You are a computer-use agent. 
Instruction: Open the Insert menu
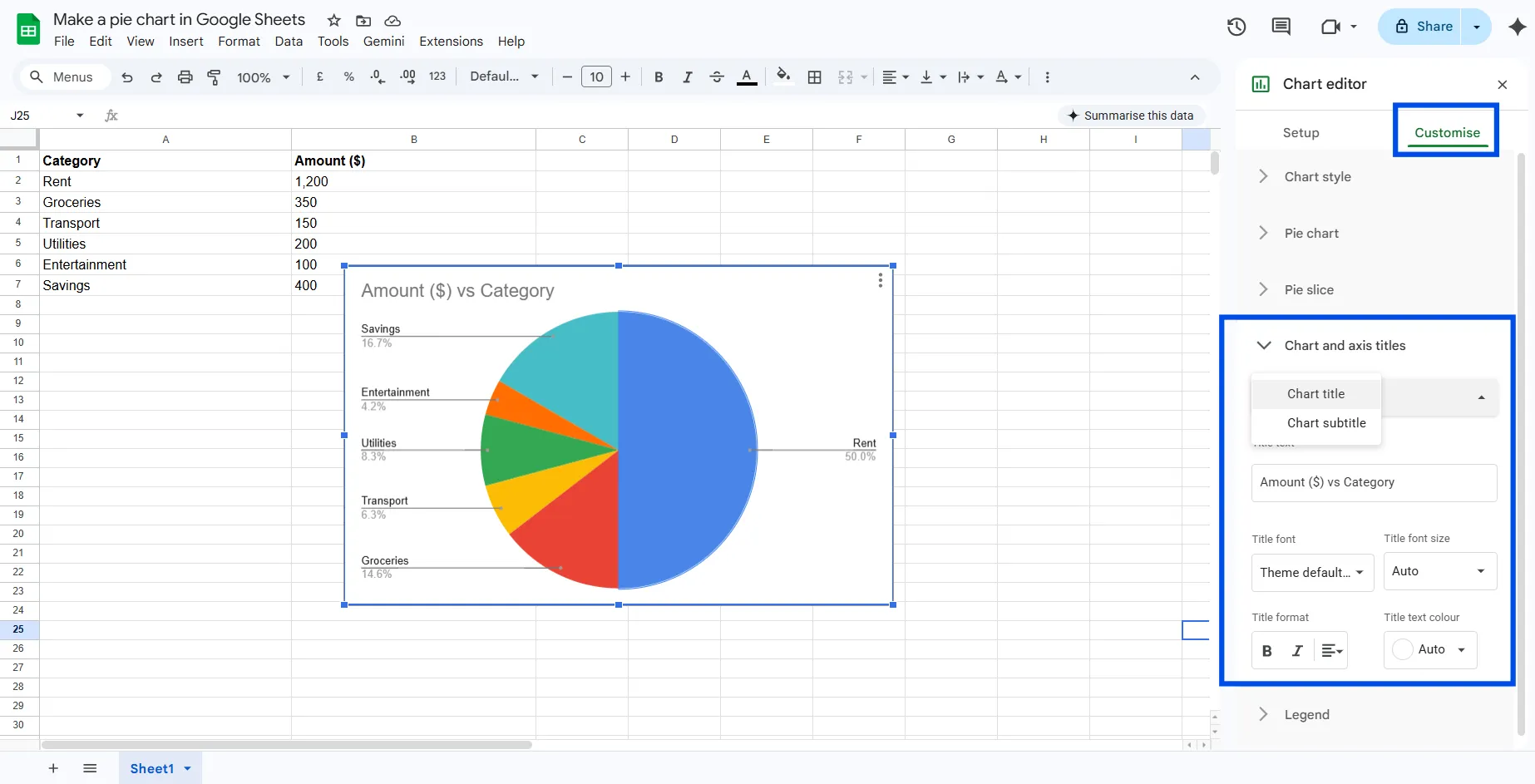185,41
